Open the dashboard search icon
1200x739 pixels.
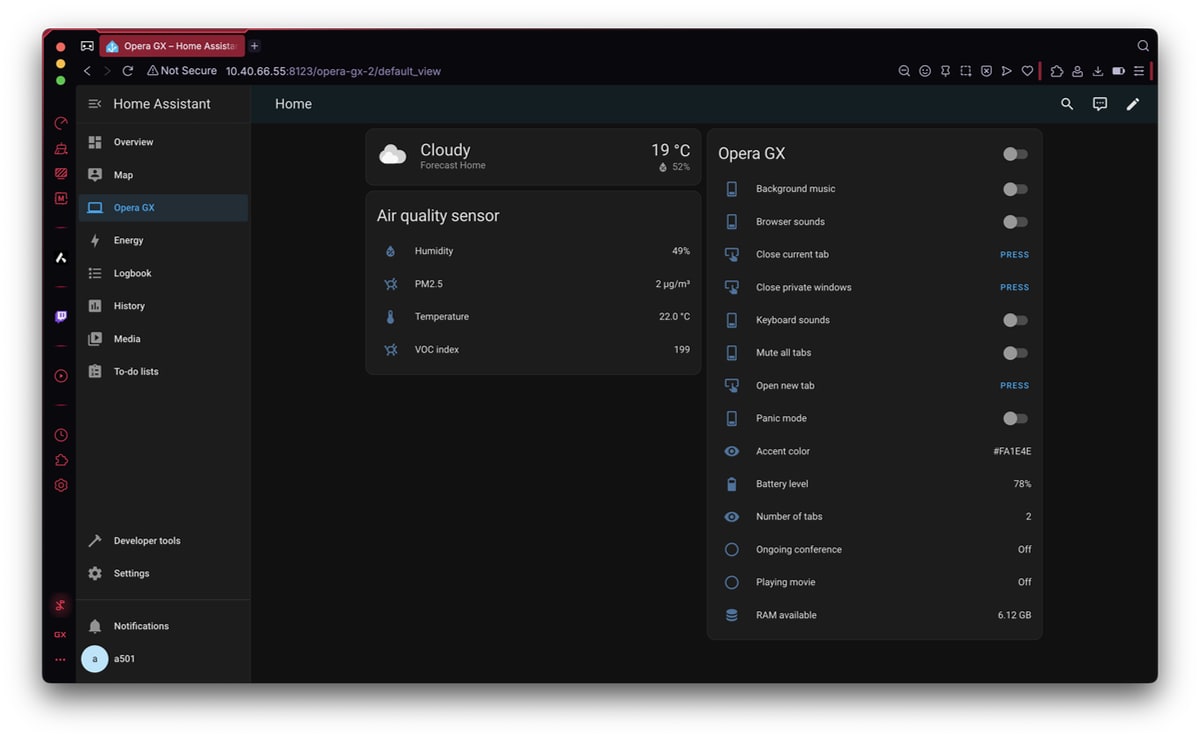pyautogui.click(x=1067, y=104)
